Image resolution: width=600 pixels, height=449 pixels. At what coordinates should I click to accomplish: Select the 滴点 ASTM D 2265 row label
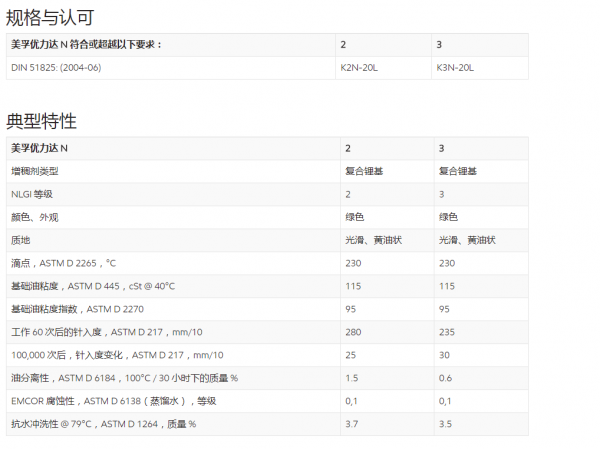pos(63,263)
